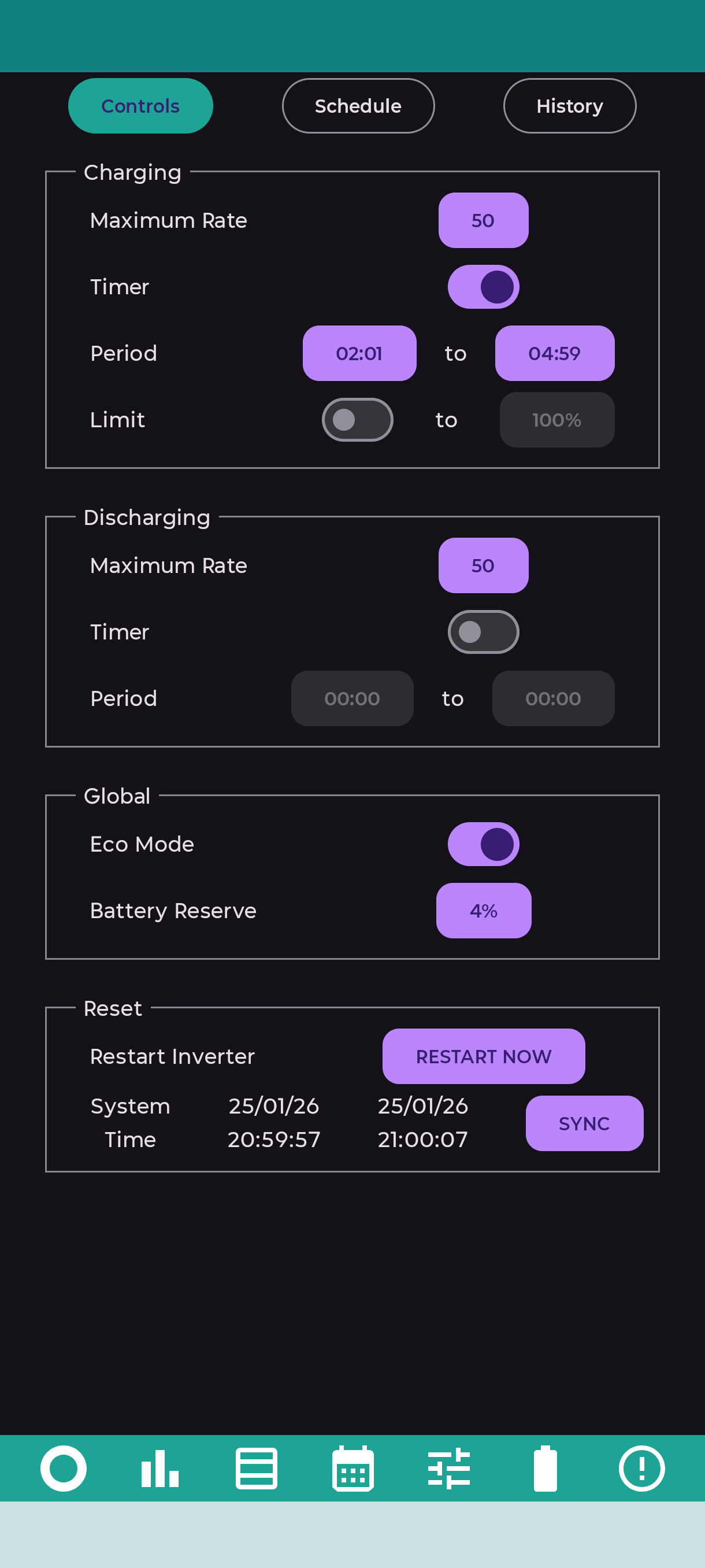Click the RESTART NOW button
Image resolution: width=705 pixels, height=1568 pixels.
(x=484, y=1056)
